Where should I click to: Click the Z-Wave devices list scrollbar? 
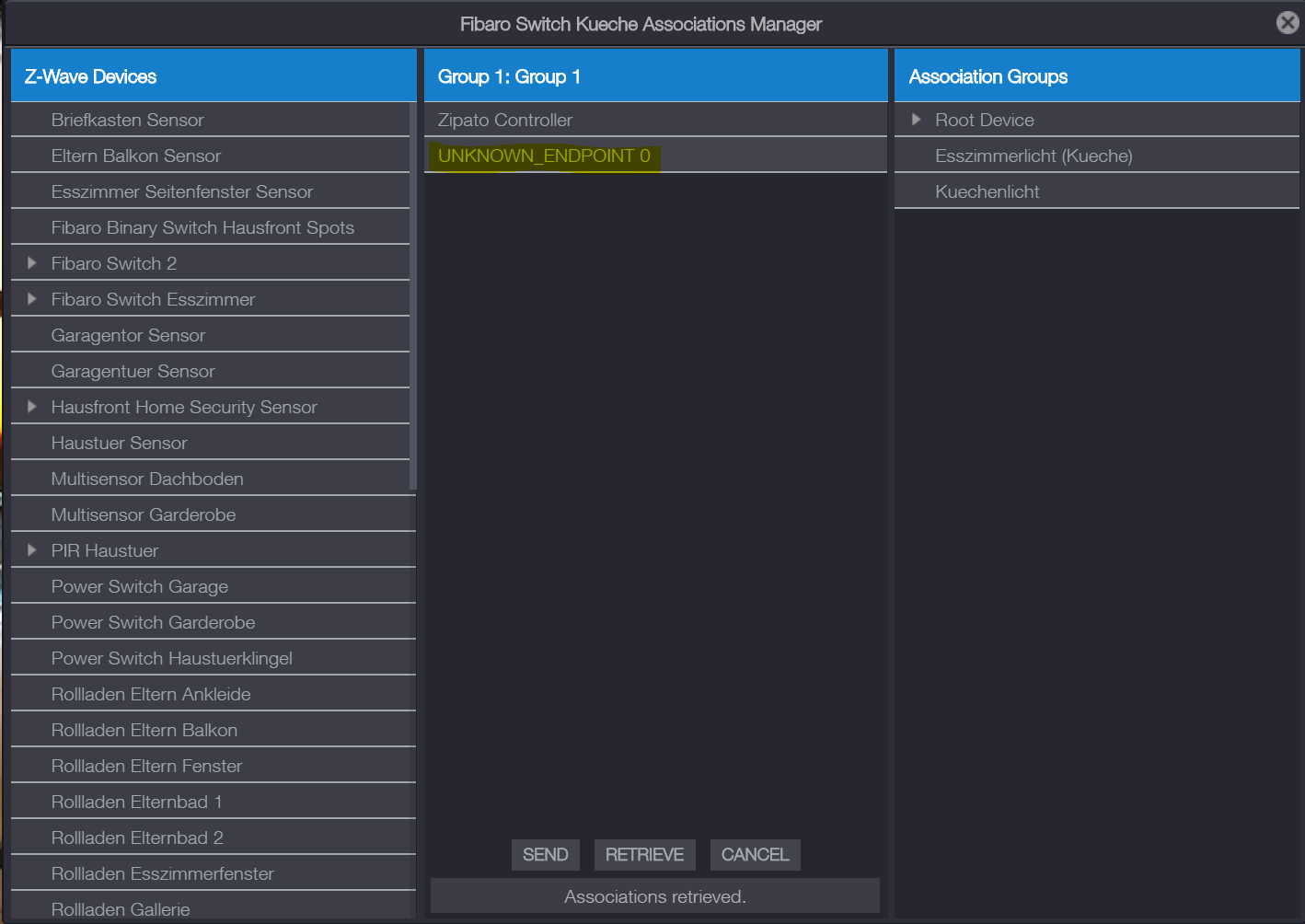pos(413,295)
